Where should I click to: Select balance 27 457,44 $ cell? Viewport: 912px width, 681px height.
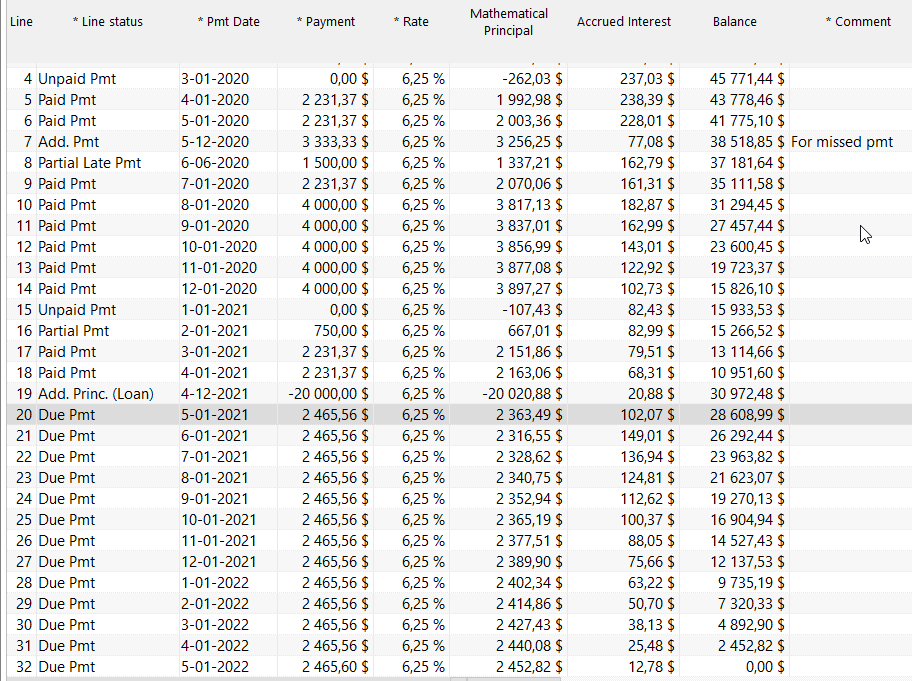735,226
